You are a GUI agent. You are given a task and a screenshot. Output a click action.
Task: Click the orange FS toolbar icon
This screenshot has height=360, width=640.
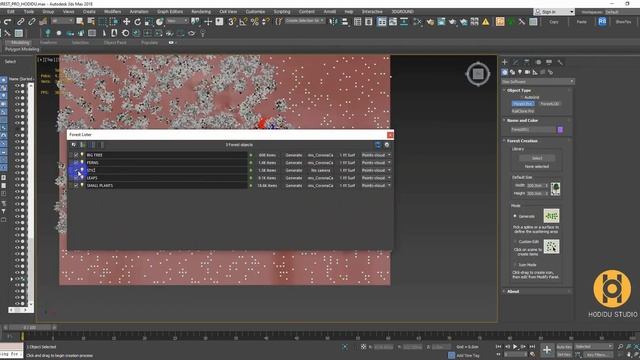500,22
